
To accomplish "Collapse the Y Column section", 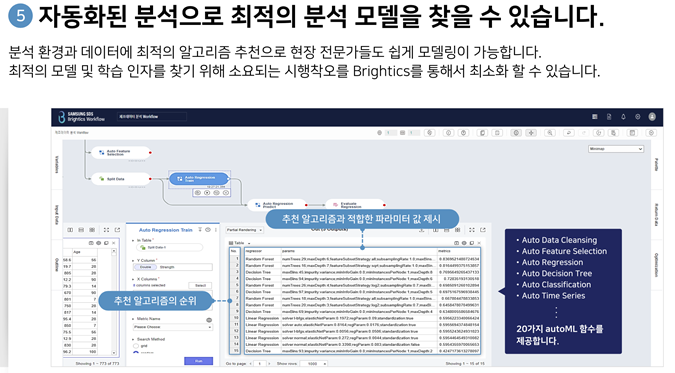I will pyautogui.click(x=133, y=261).
